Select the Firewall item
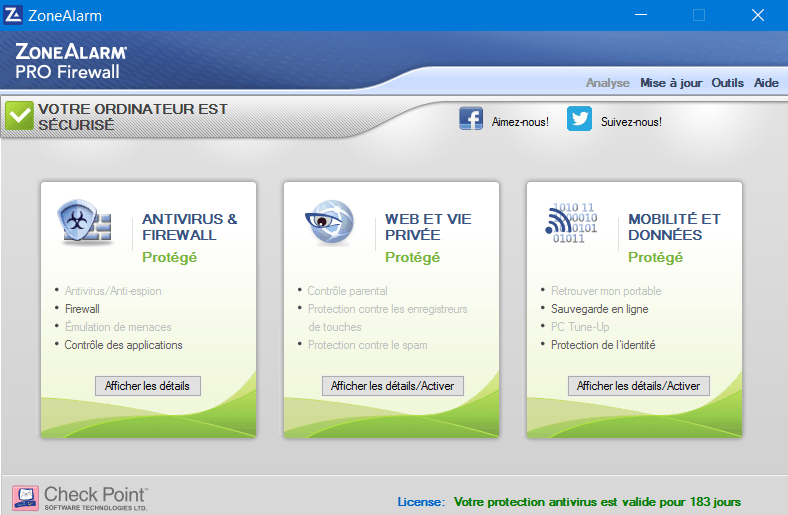The height and width of the screenshot is (515, 788). 82,309
